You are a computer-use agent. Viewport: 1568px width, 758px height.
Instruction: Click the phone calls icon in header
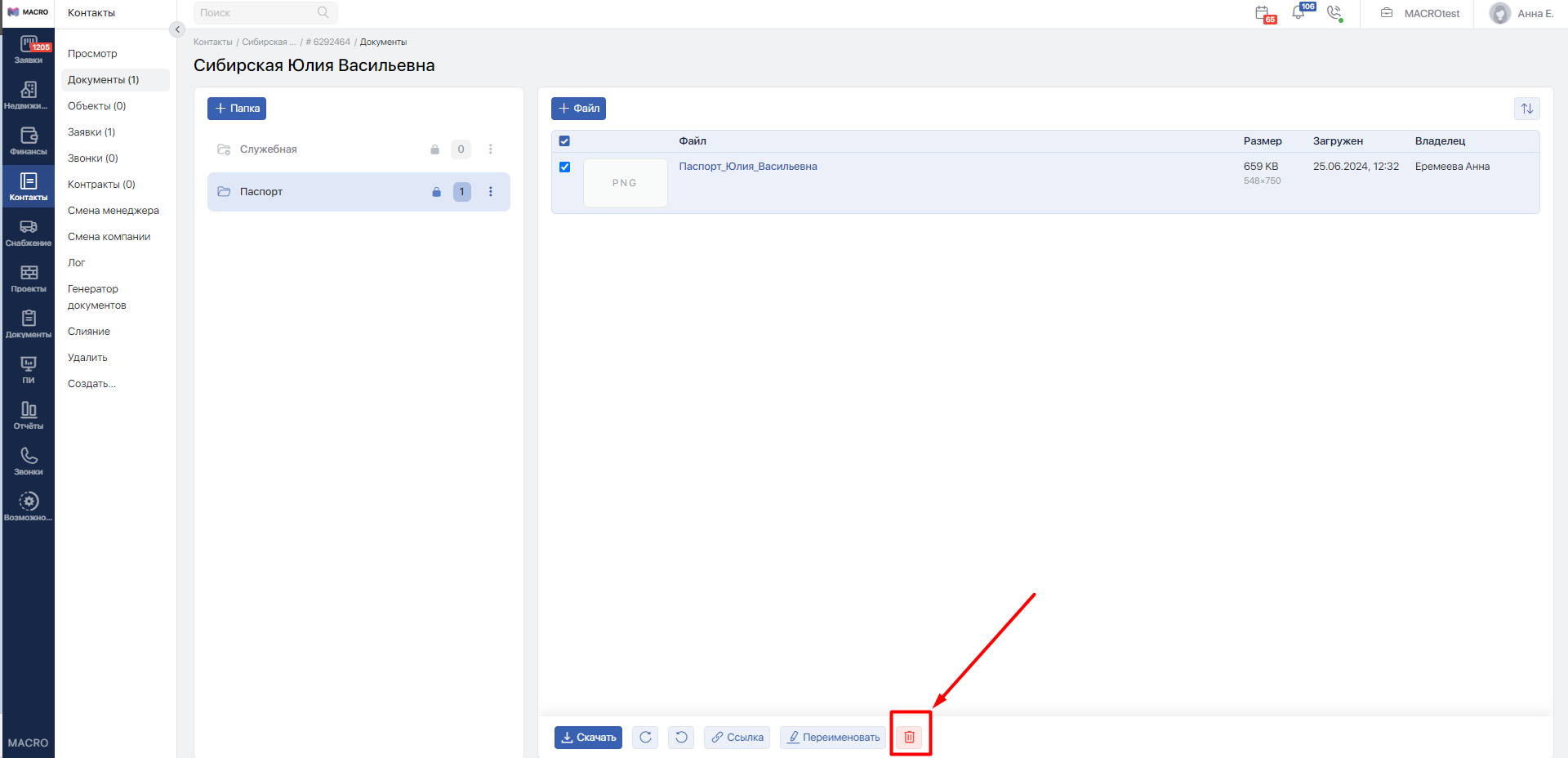pos(1334,13)
